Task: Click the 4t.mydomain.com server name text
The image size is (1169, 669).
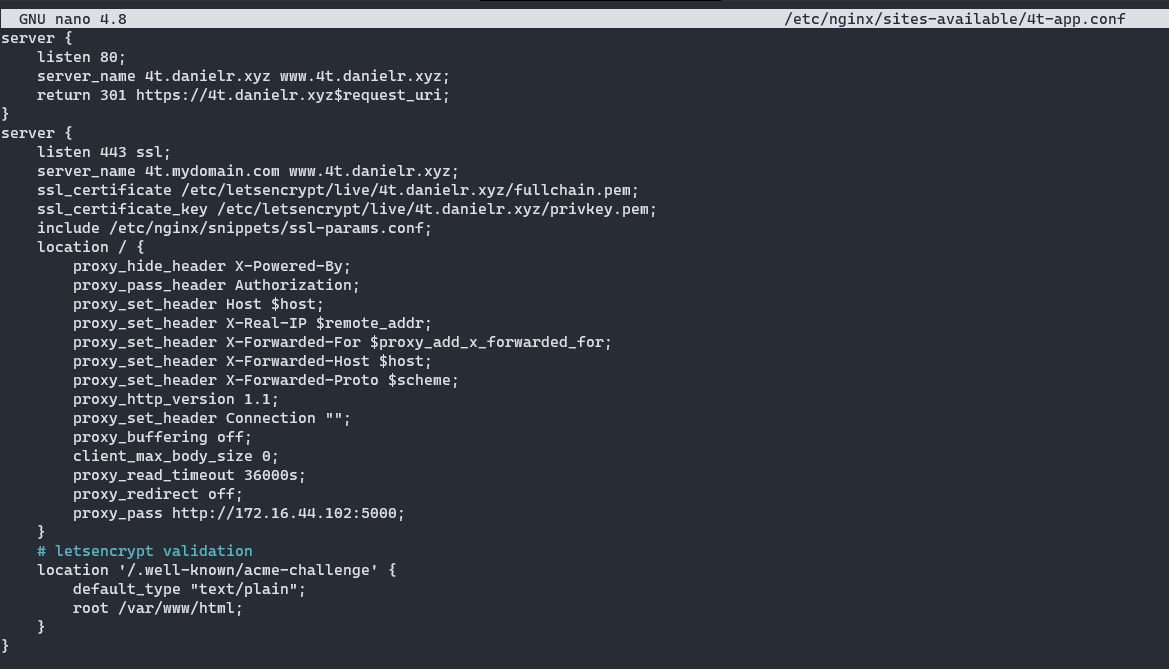Action: coord(212,172)
